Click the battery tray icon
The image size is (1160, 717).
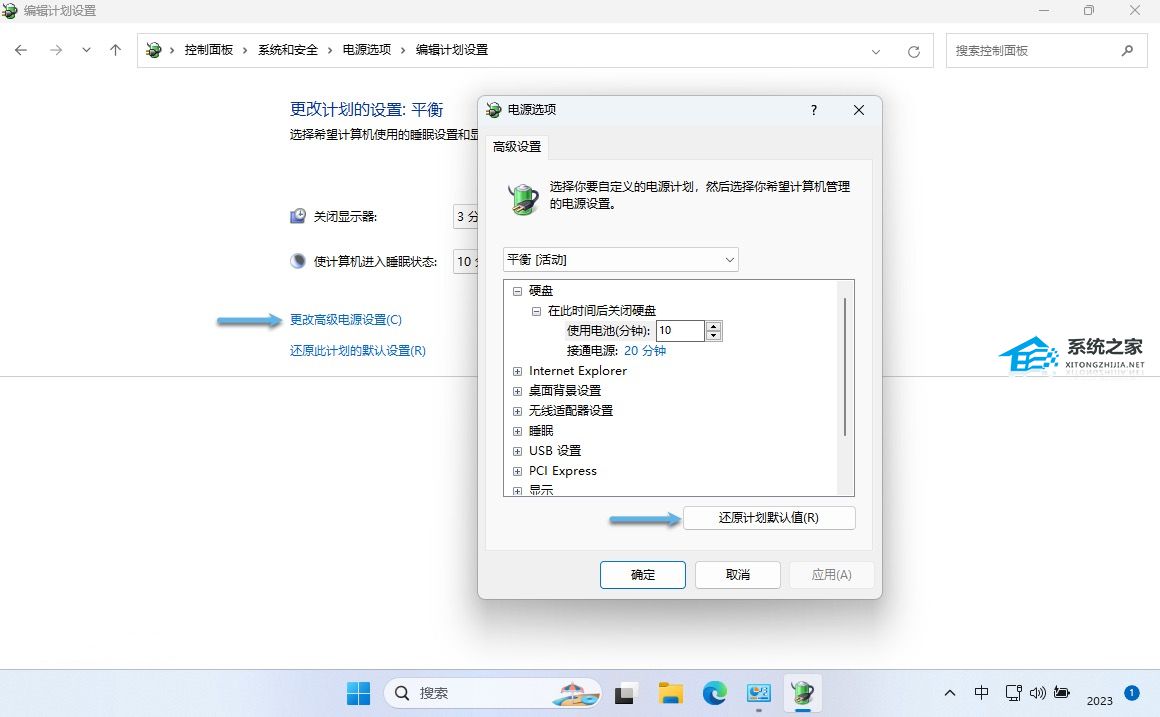click(1062, 693)
